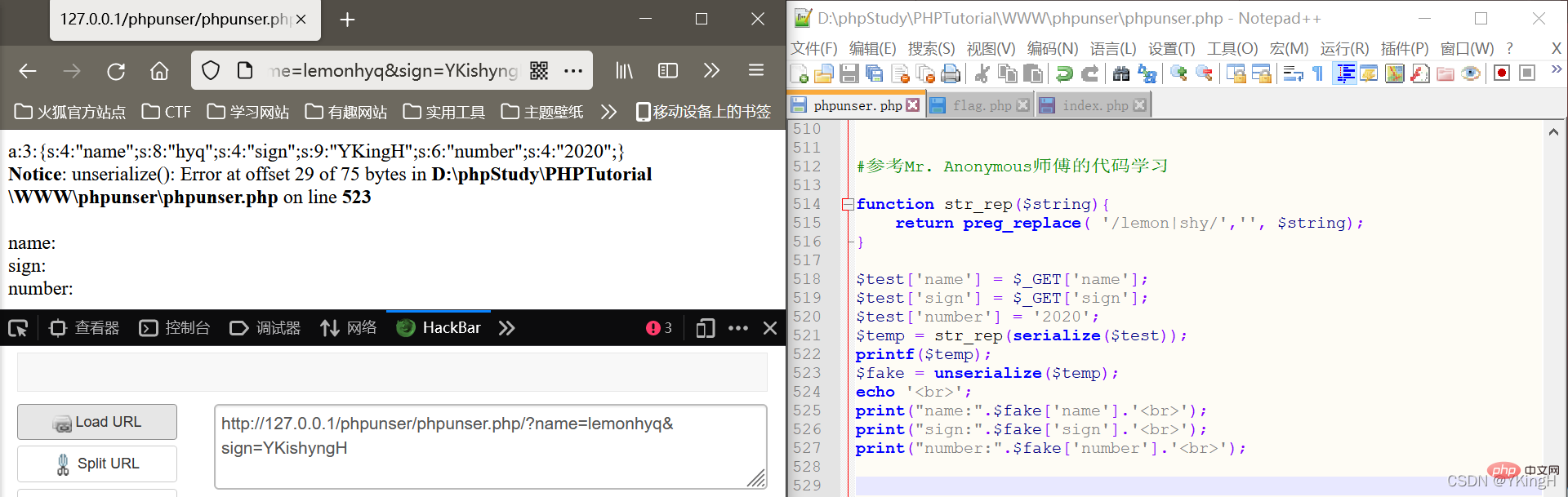Click the Replace icon in Notepad++ toolbar
The height and width of the screenshot is (497, 1568).
point(1147,74)
